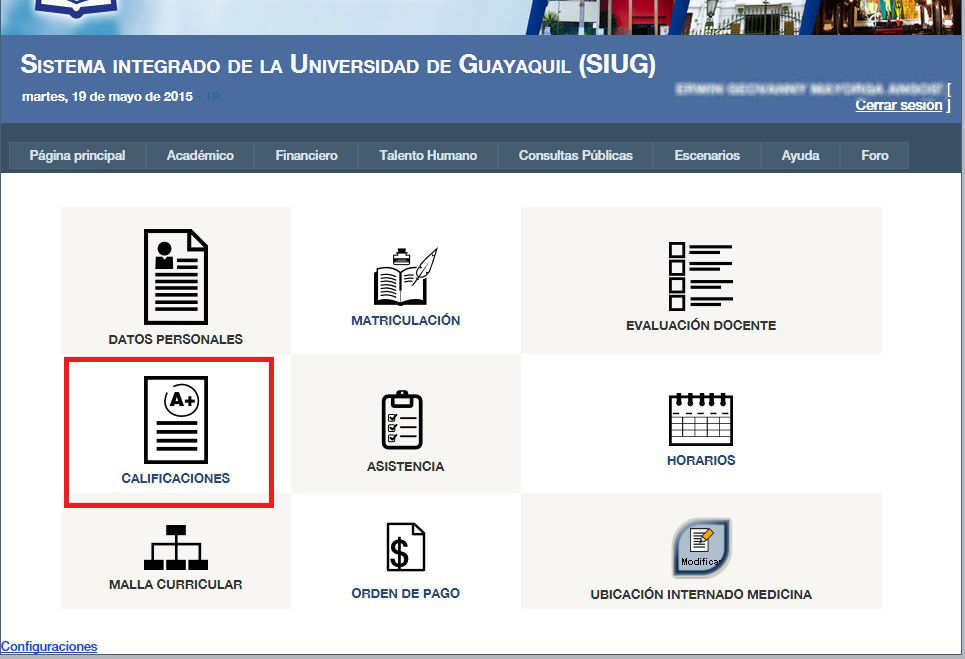Open the Malla Curricular flowchart icon
Viewport: 965px width, 659px height.
(174, 548)
